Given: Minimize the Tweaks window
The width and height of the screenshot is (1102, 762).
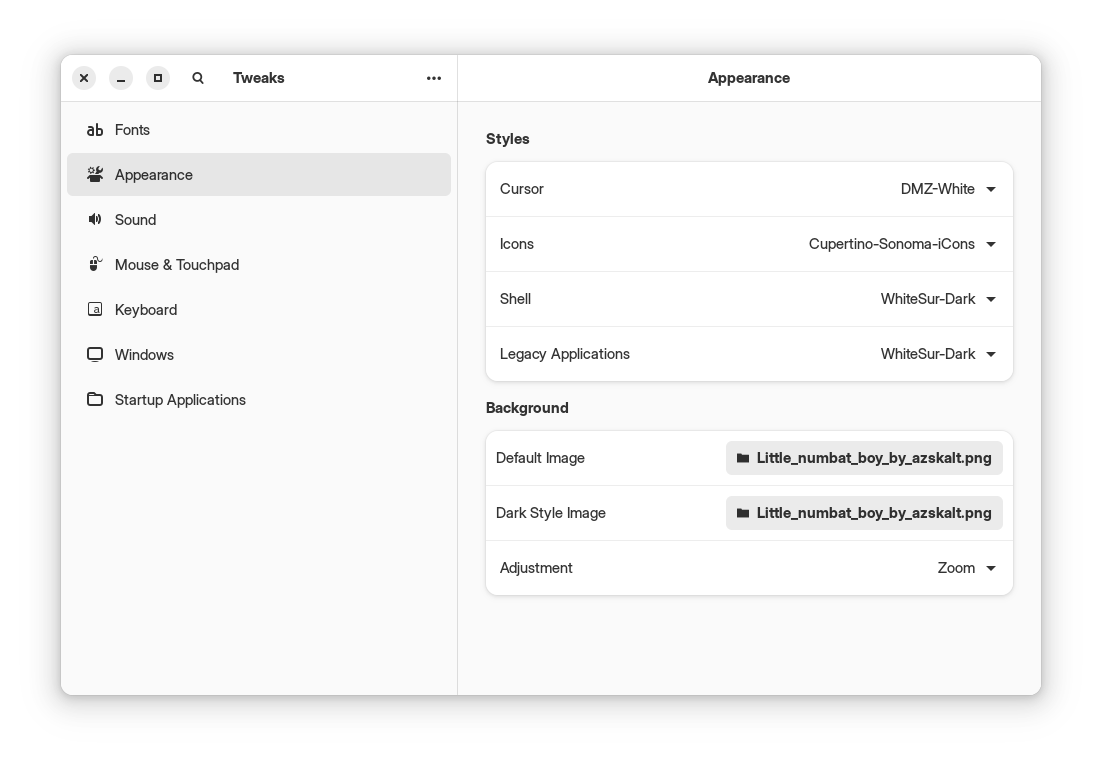Looking at the screenshot, I should 121,78.
